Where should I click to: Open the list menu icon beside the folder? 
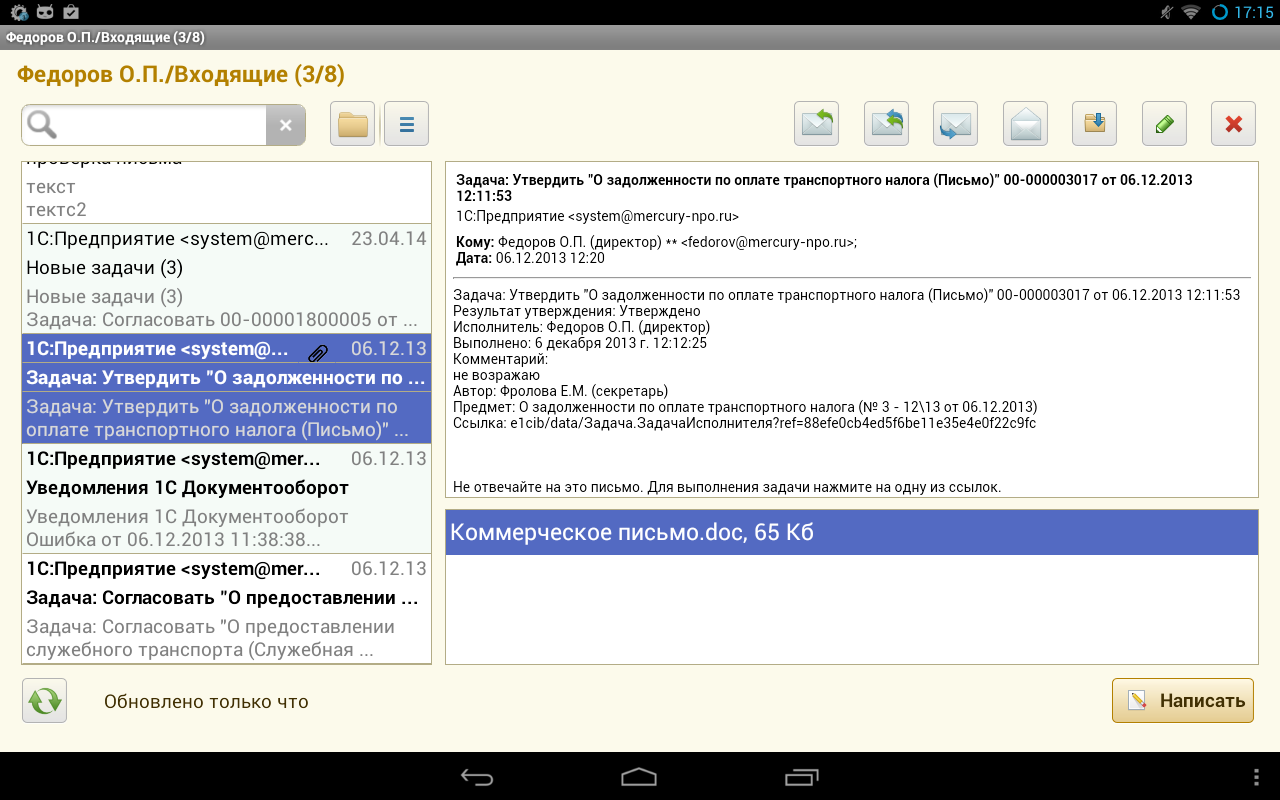click(x=407, y=125)
